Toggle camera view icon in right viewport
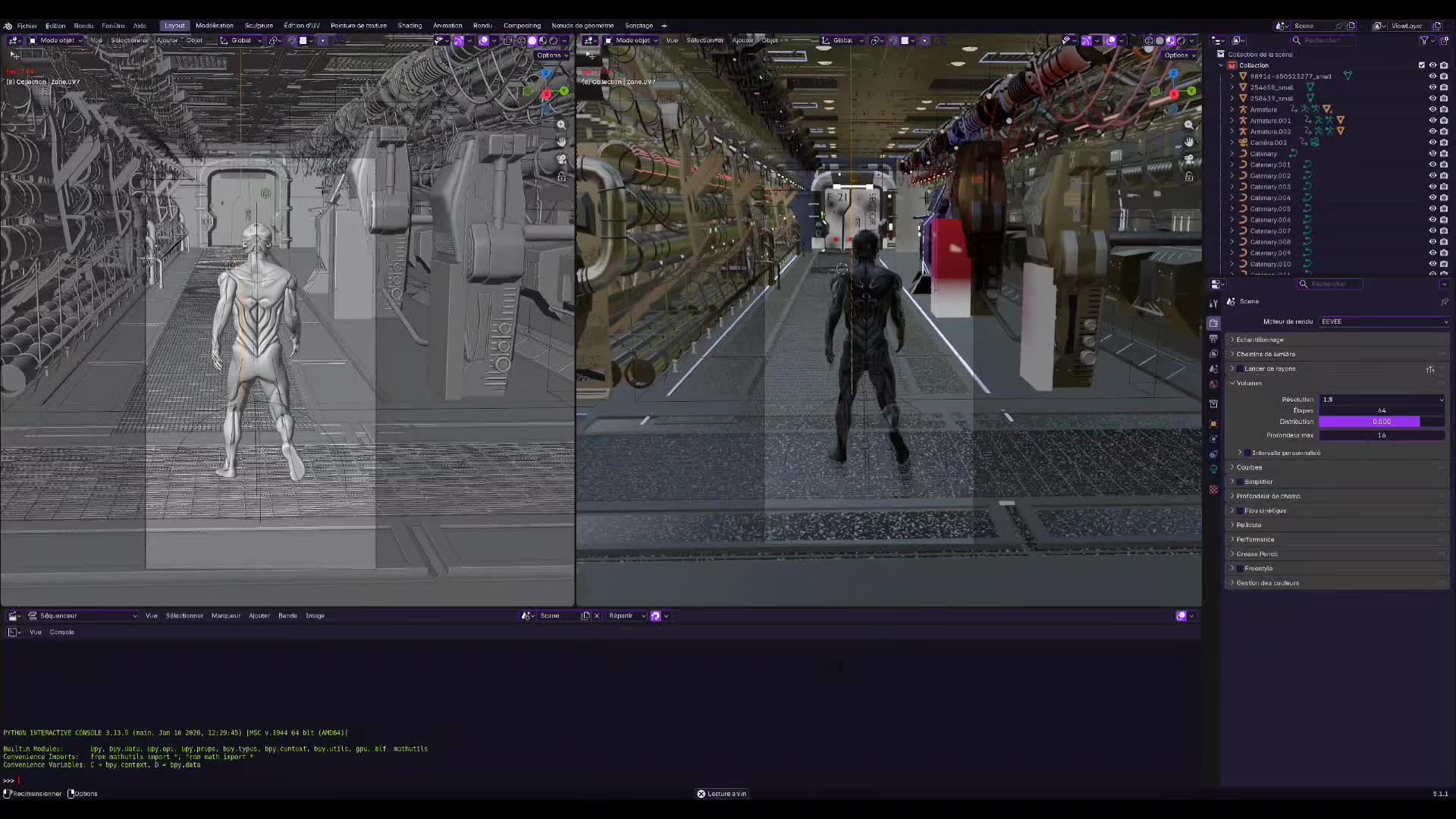Image resolution: width=1456 pixels, height=819 pixels. point(1189,159)
